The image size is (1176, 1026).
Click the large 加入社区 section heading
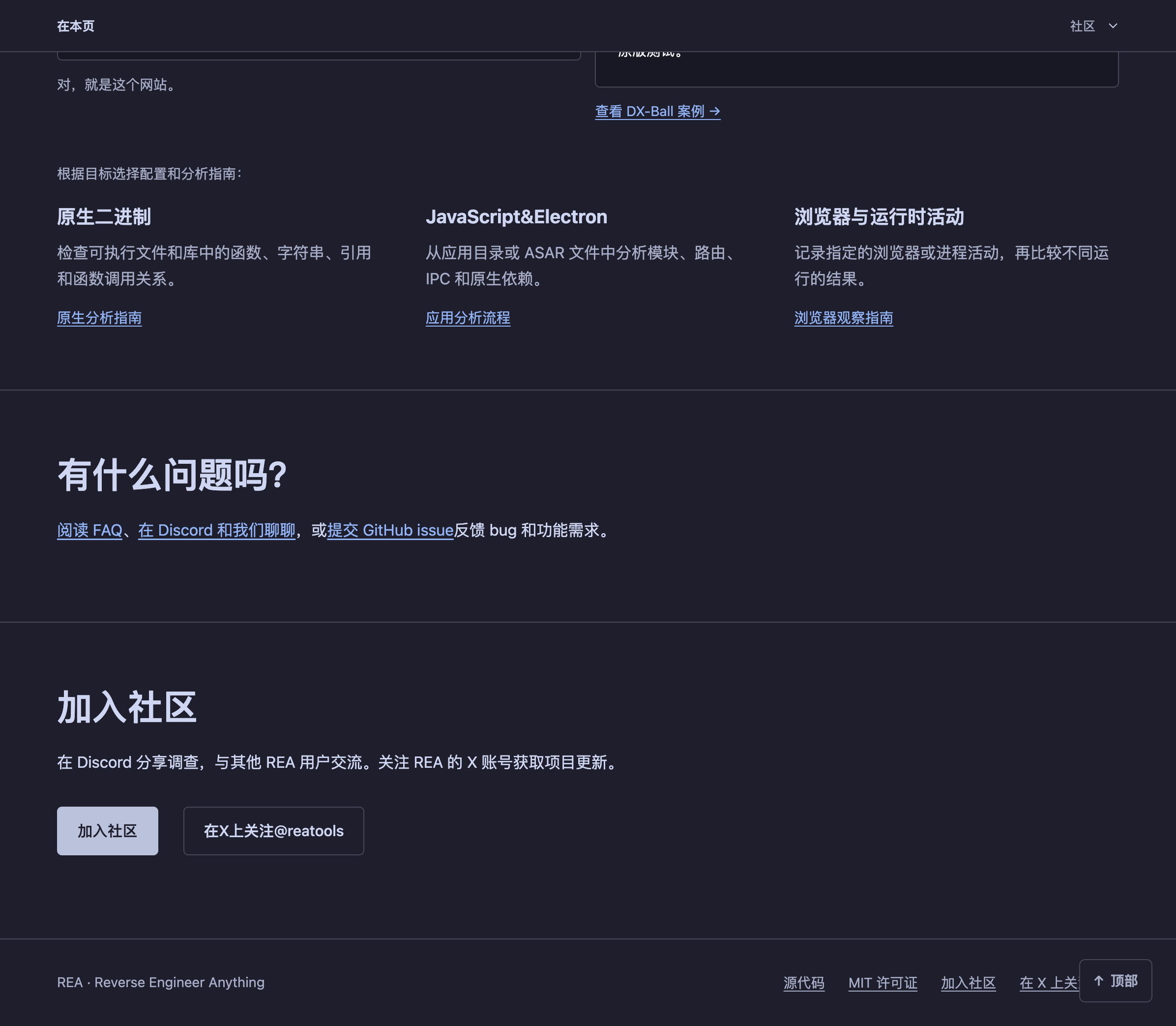click(127, 707)
